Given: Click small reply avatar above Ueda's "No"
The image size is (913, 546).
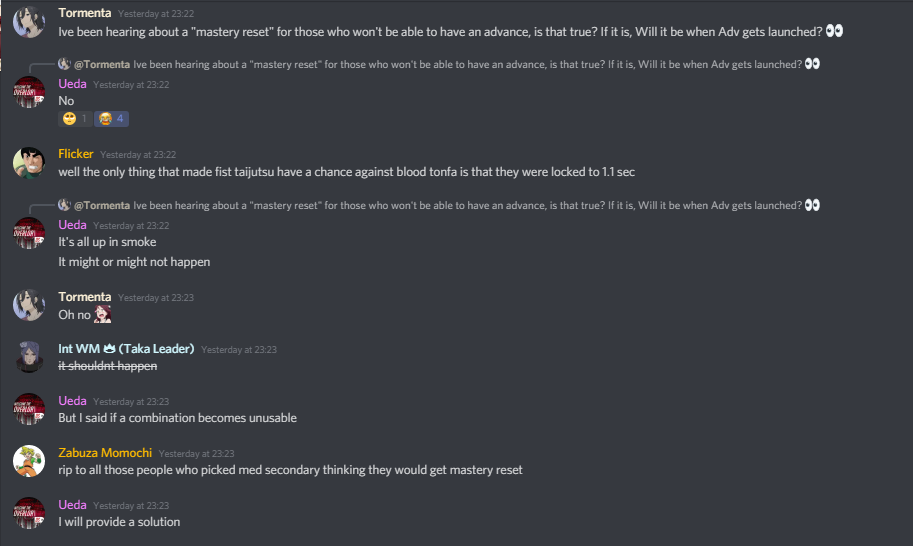Looking at the screenshot, I should tap(64, 64).
